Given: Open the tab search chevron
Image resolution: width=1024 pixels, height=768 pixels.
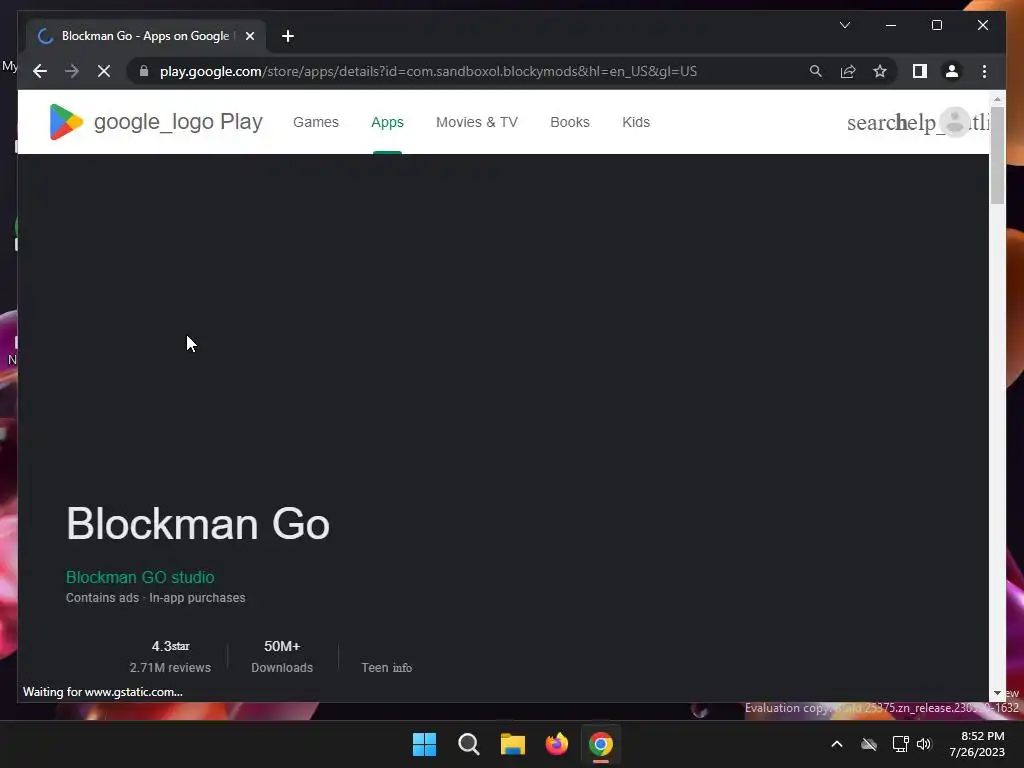Looking at the screenshot, I should pos(844,25).
